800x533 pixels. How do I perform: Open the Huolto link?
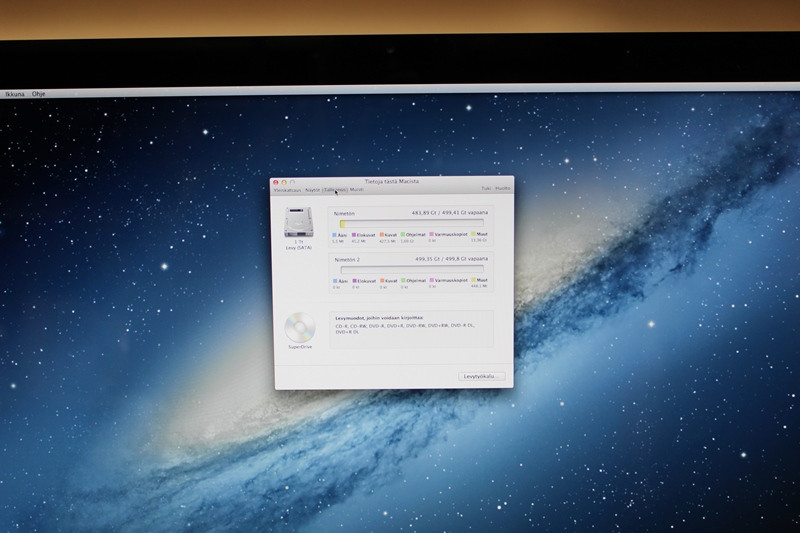tap(503, 188)
